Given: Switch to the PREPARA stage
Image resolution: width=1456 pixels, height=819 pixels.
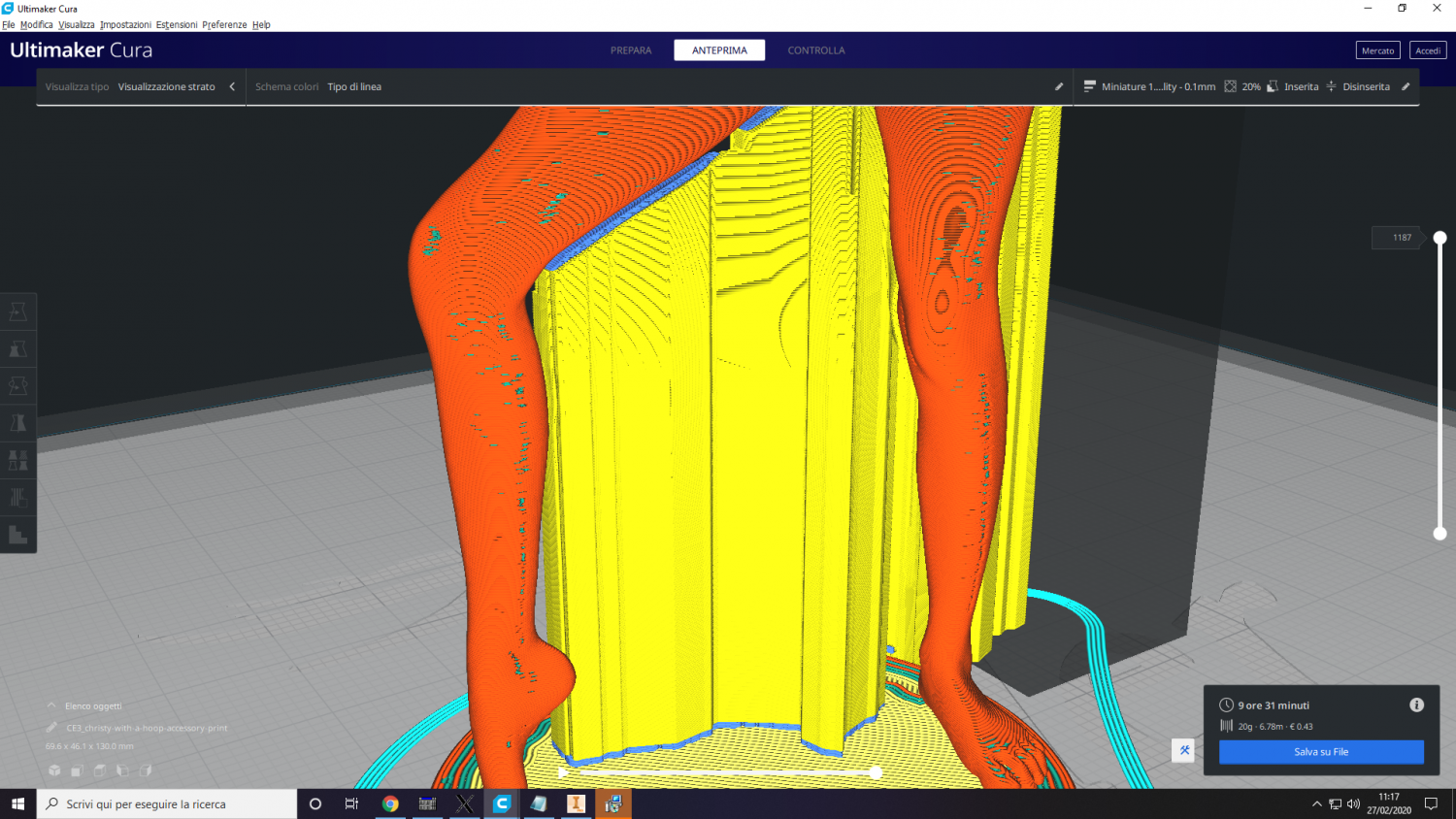Looking at the screenshot, I should [631, 50].
